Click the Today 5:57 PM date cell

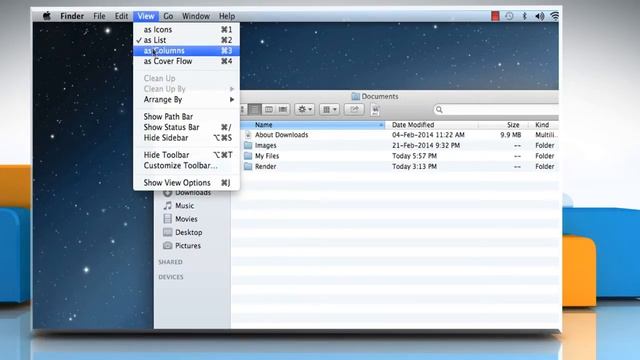click(x=414, y=156)
